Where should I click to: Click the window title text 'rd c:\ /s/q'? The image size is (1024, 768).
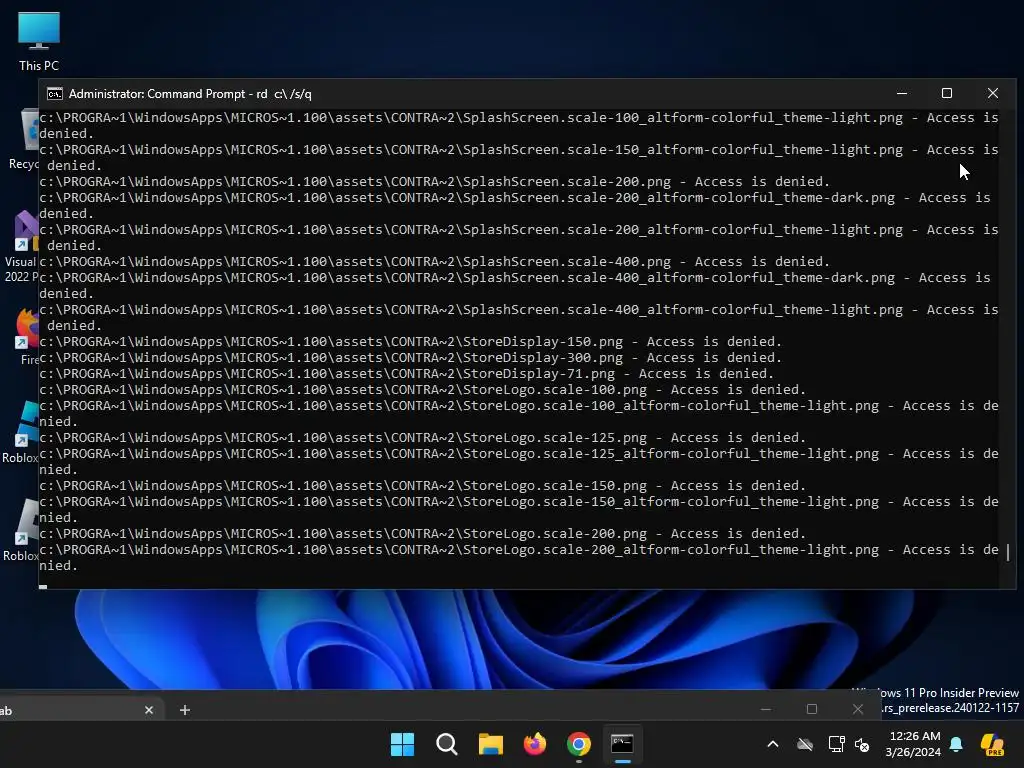[x=283, y=94]
